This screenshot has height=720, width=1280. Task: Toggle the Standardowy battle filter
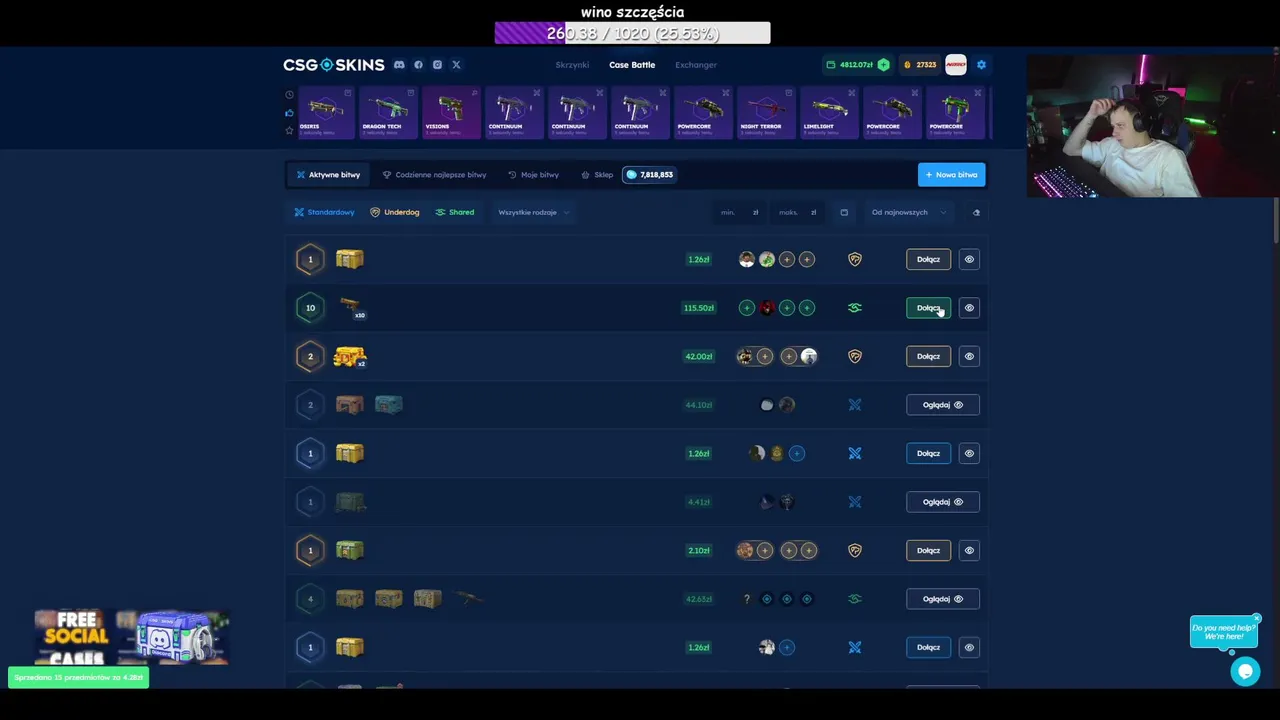click(x=325, y=212)
